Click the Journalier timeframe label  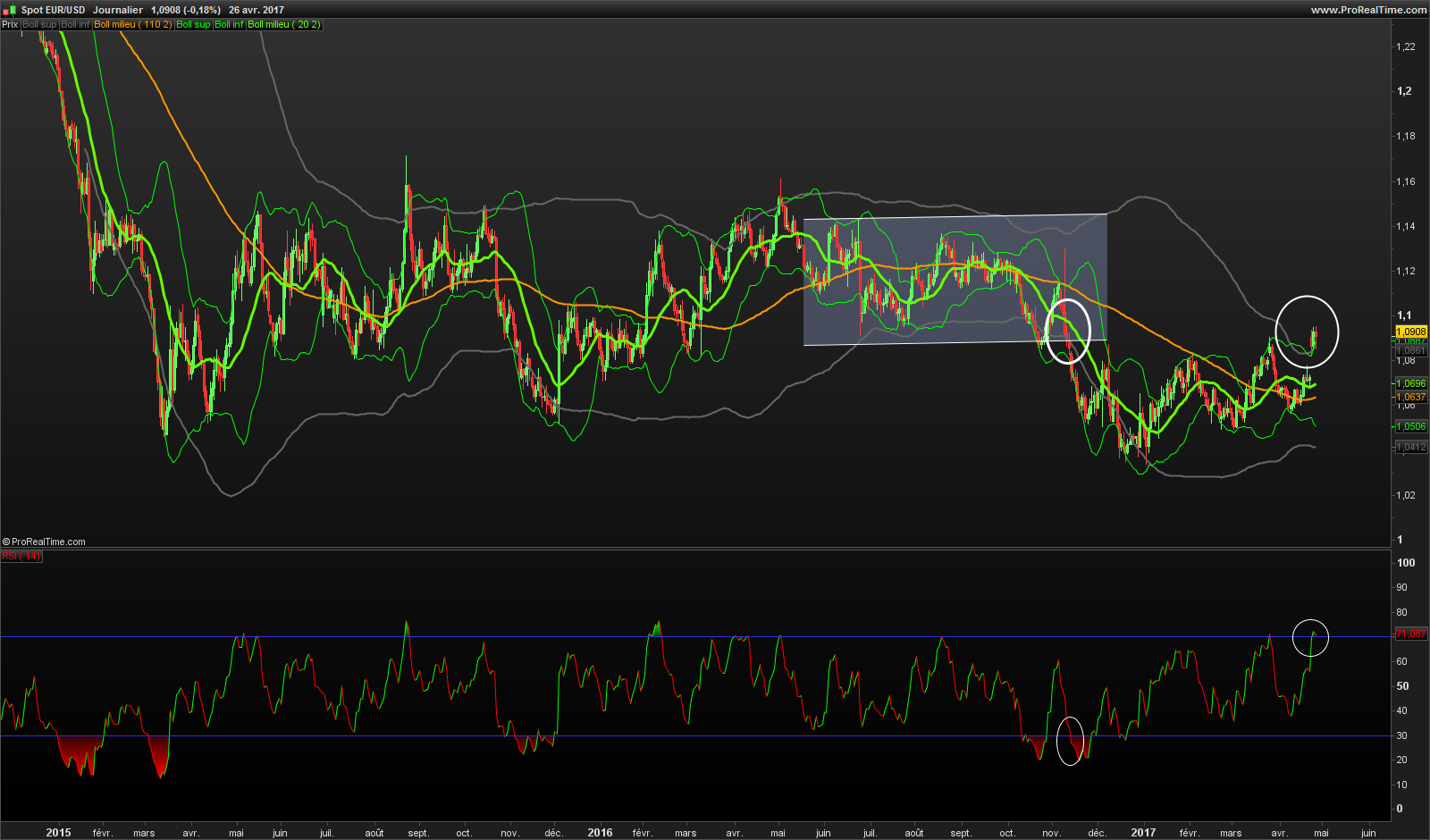(118, 10)
